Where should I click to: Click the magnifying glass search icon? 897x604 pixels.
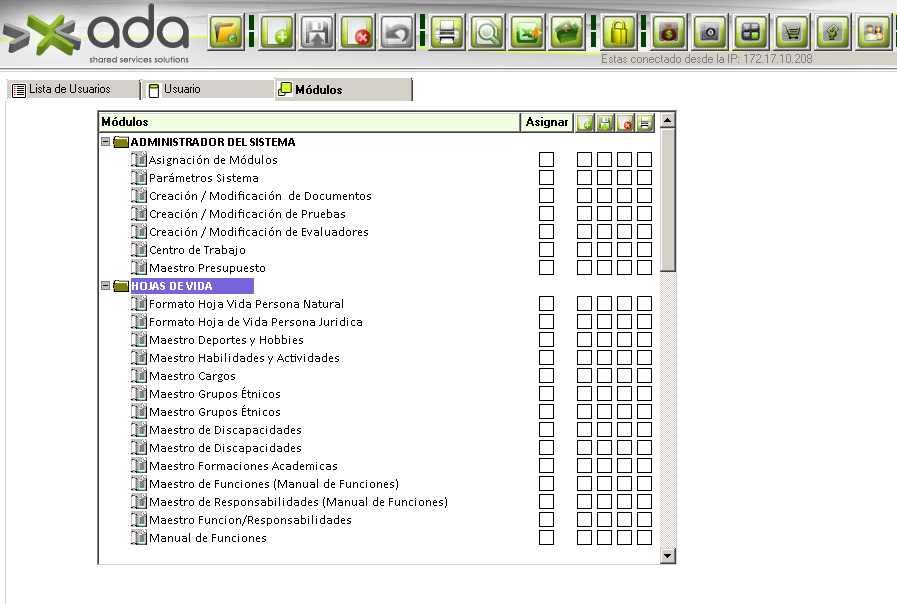point(487,33)
